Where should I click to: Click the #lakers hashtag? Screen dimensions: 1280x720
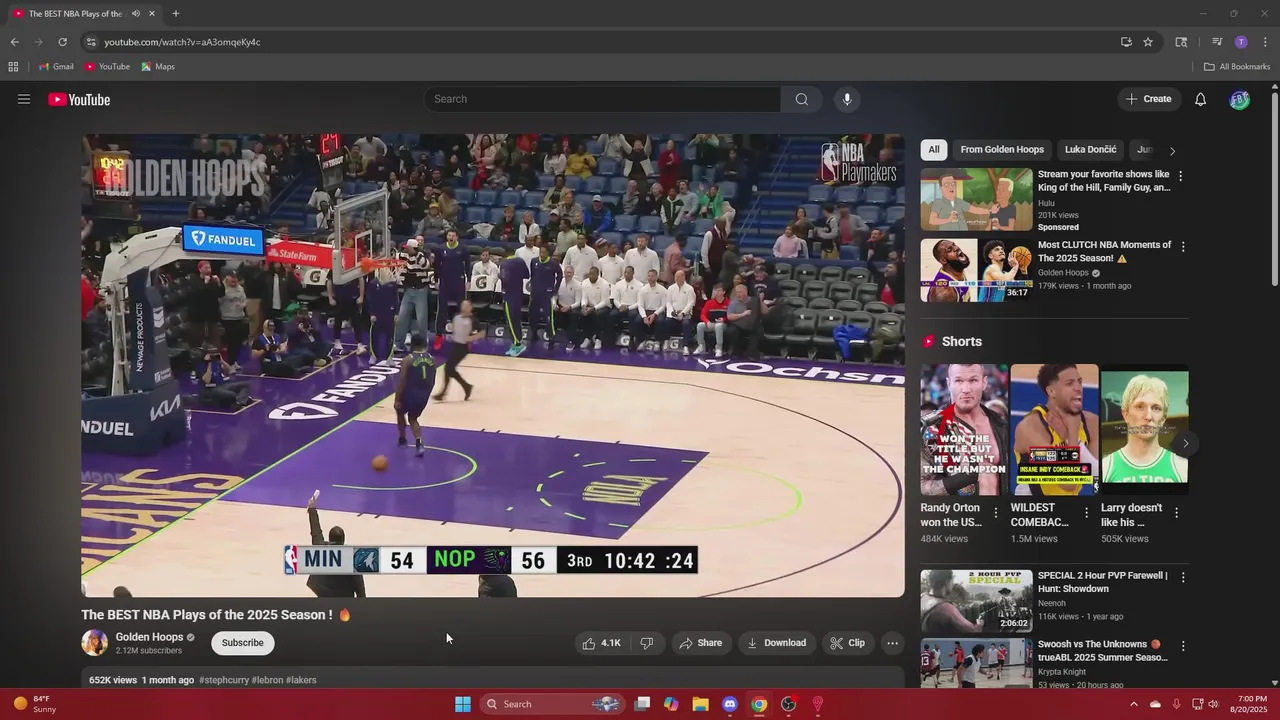pyautogui.click(x=301, y=680)
